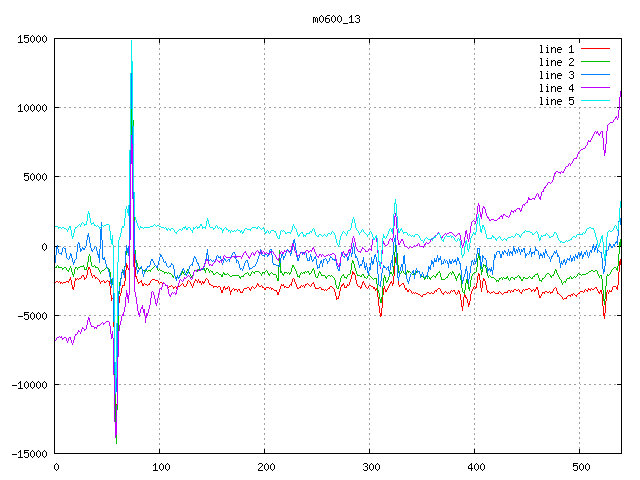This screenshot has width=640, height=480.
Task: Select blue line sample beside 'line 3'
Action: click(596, 75)
